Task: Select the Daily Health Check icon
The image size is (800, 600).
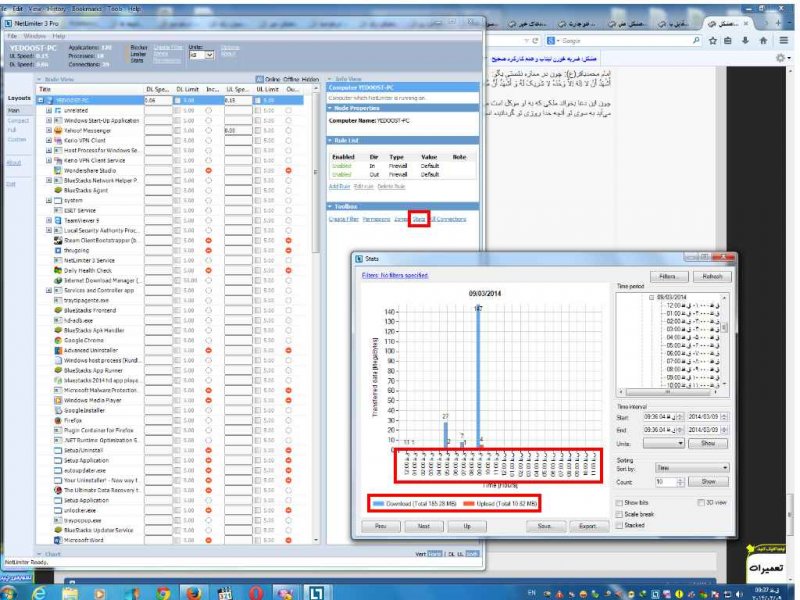Action: pyautogui.click(x=58, y=270)
